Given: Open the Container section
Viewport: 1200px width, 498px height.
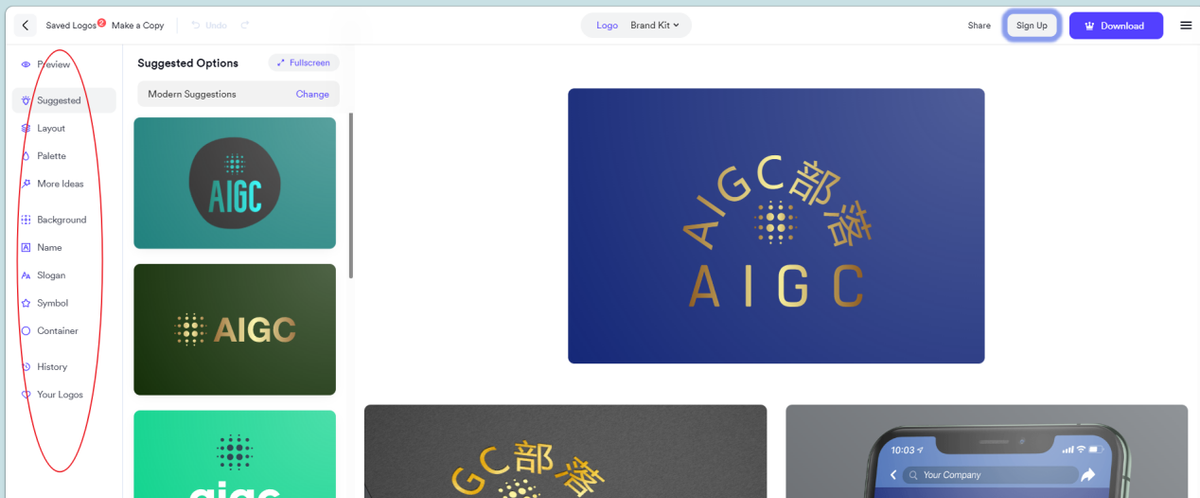Looking at the screenshot, I should (x=57, y=331).
